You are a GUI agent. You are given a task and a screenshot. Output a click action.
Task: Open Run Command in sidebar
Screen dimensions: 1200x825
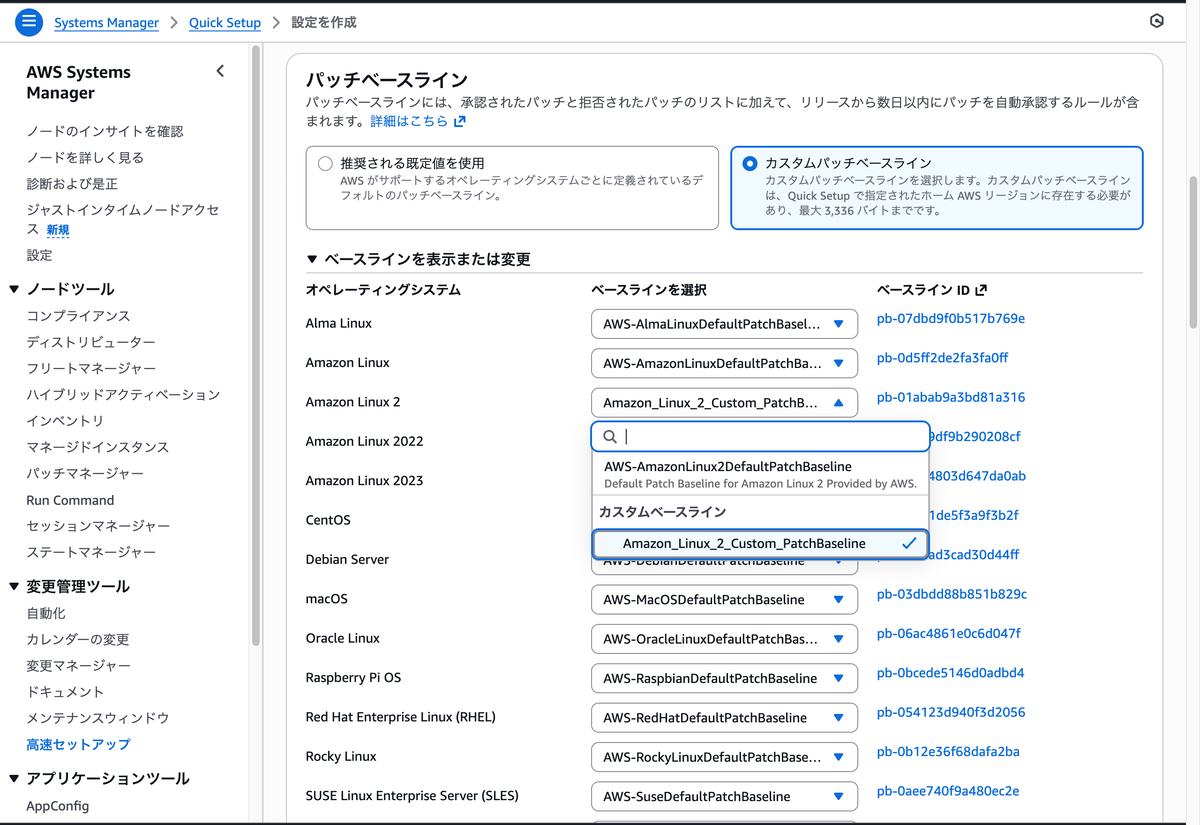70,500
